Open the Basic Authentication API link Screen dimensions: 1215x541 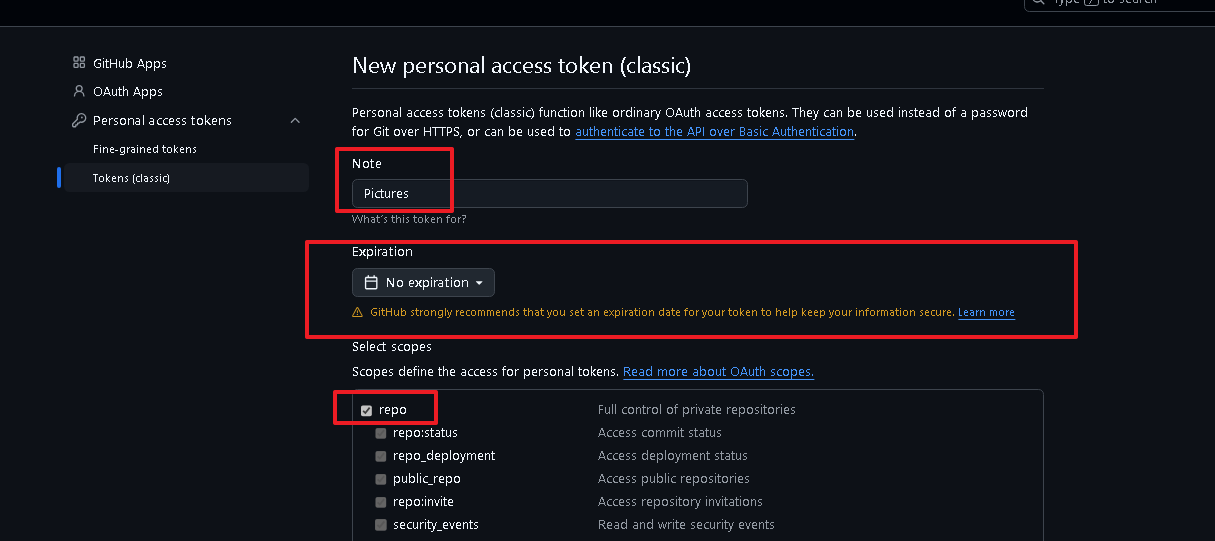[x=714, y=132]
